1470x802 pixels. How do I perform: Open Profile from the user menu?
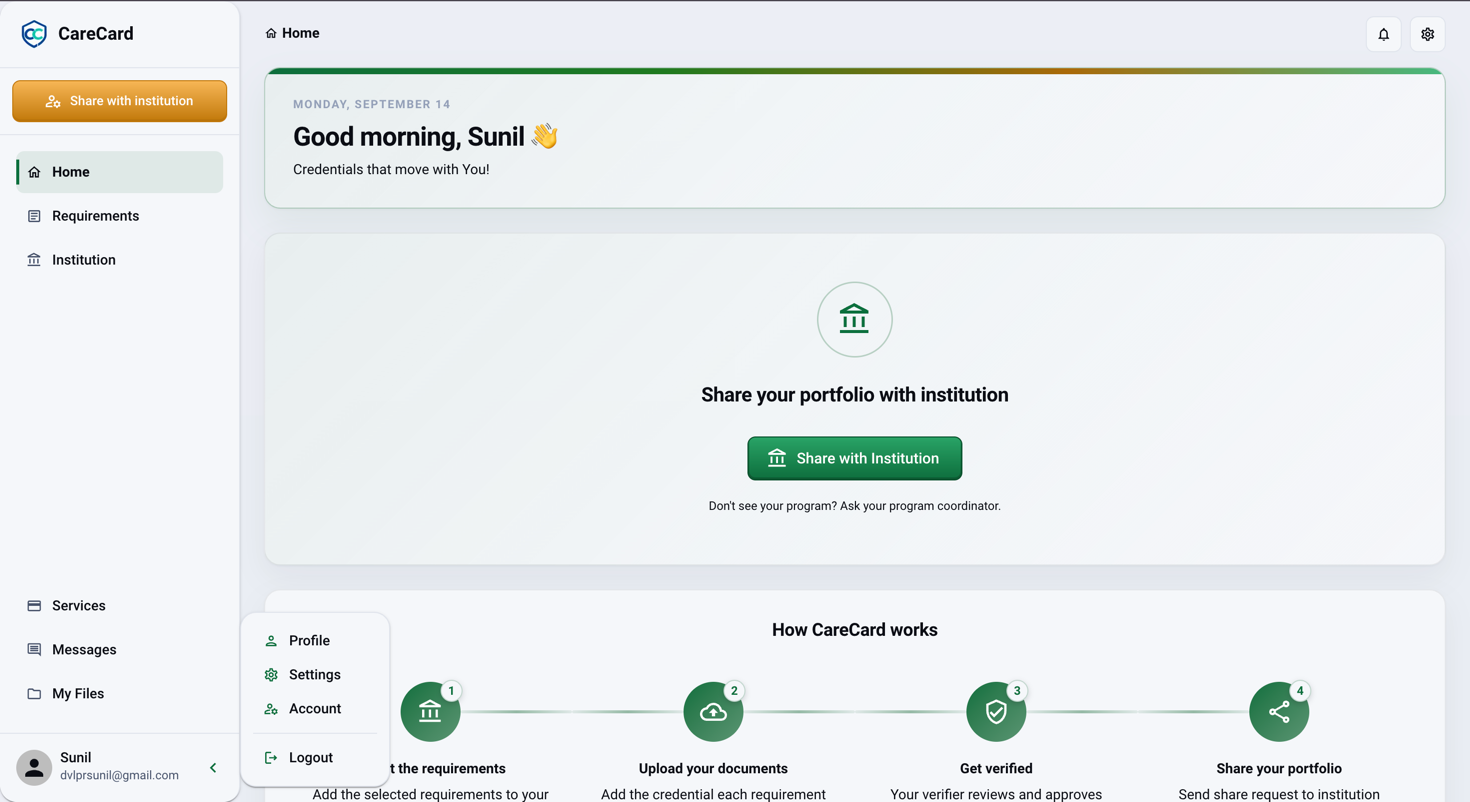315,641
